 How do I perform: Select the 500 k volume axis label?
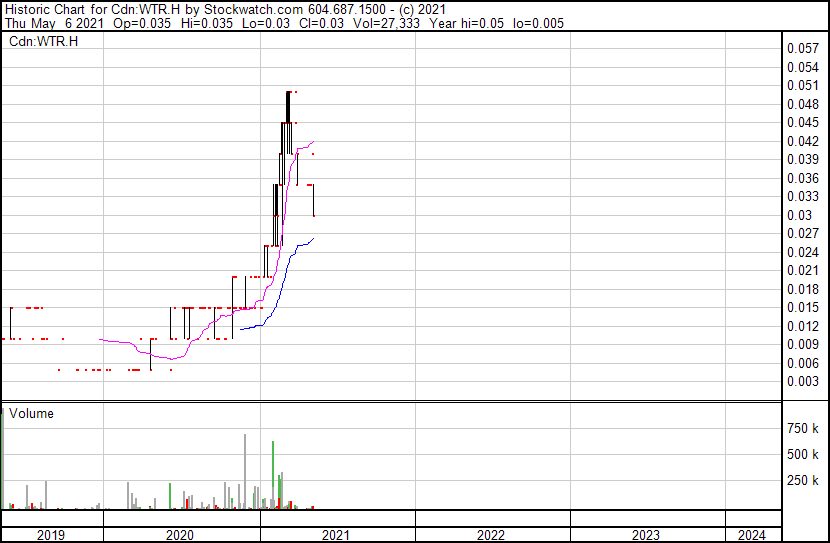(x=803, y=455)
